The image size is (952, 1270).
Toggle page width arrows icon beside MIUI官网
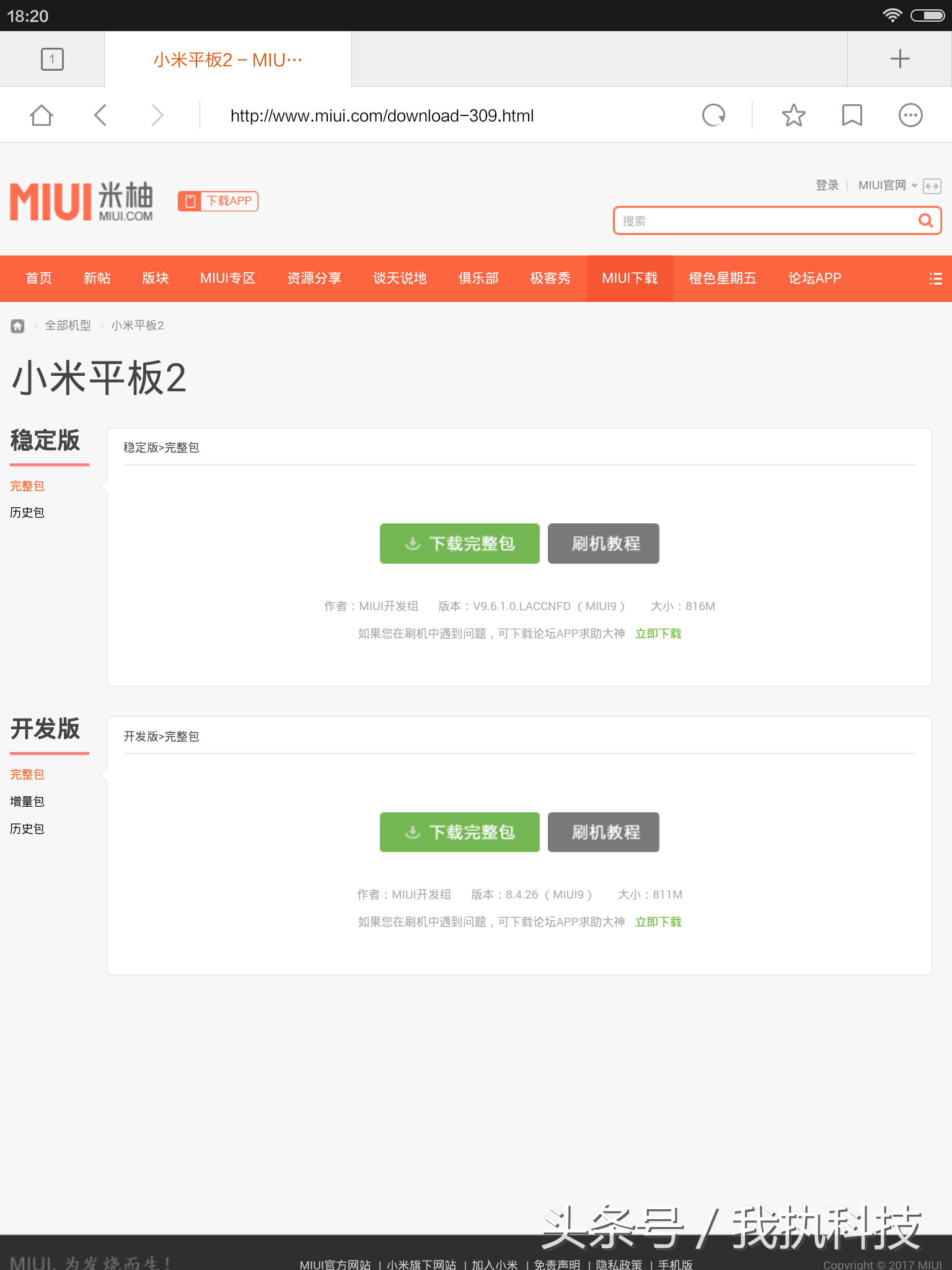click(x=932, y=185)
